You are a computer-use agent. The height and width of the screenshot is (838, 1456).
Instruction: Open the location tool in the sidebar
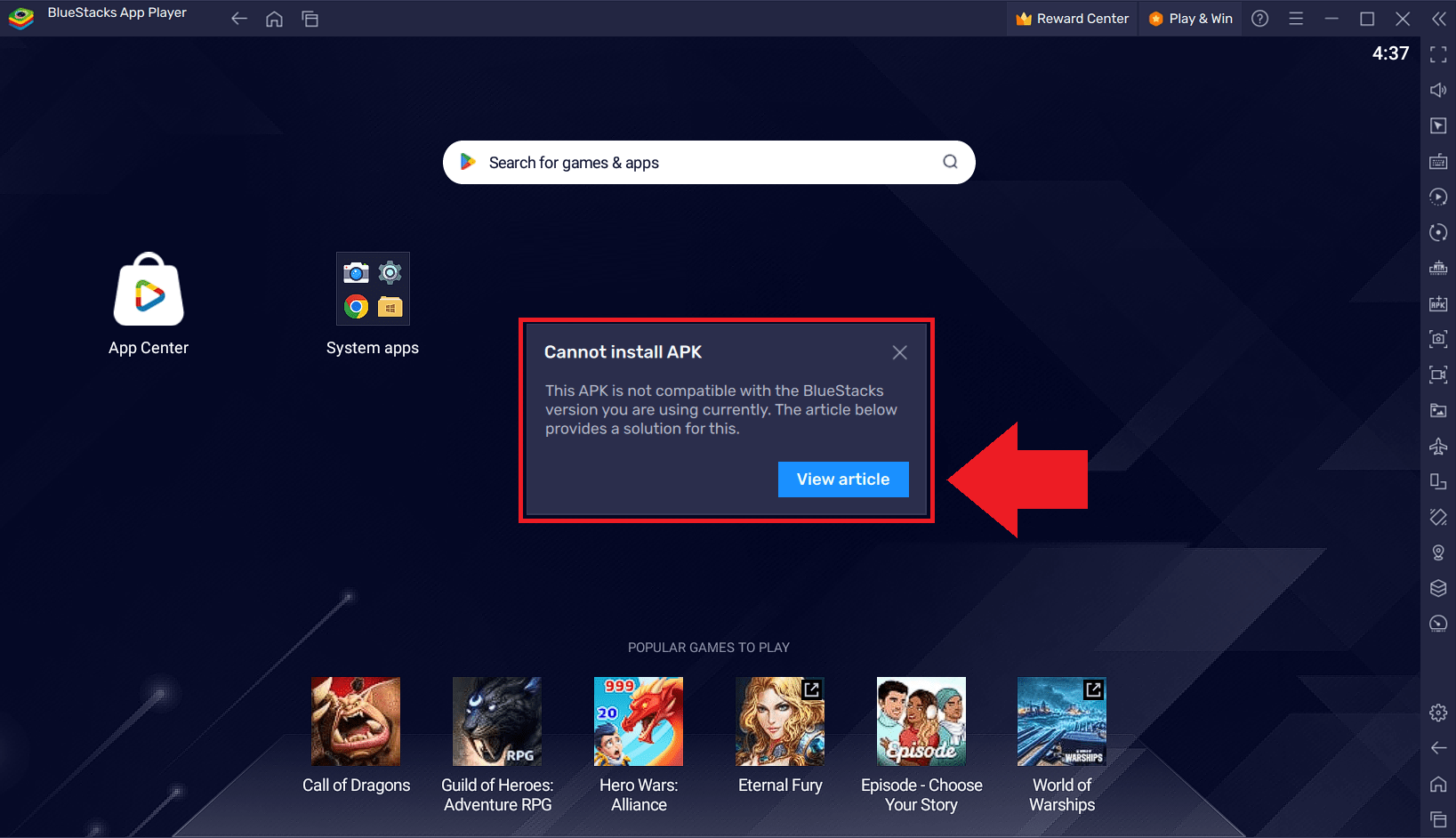tap(1438, 552)
